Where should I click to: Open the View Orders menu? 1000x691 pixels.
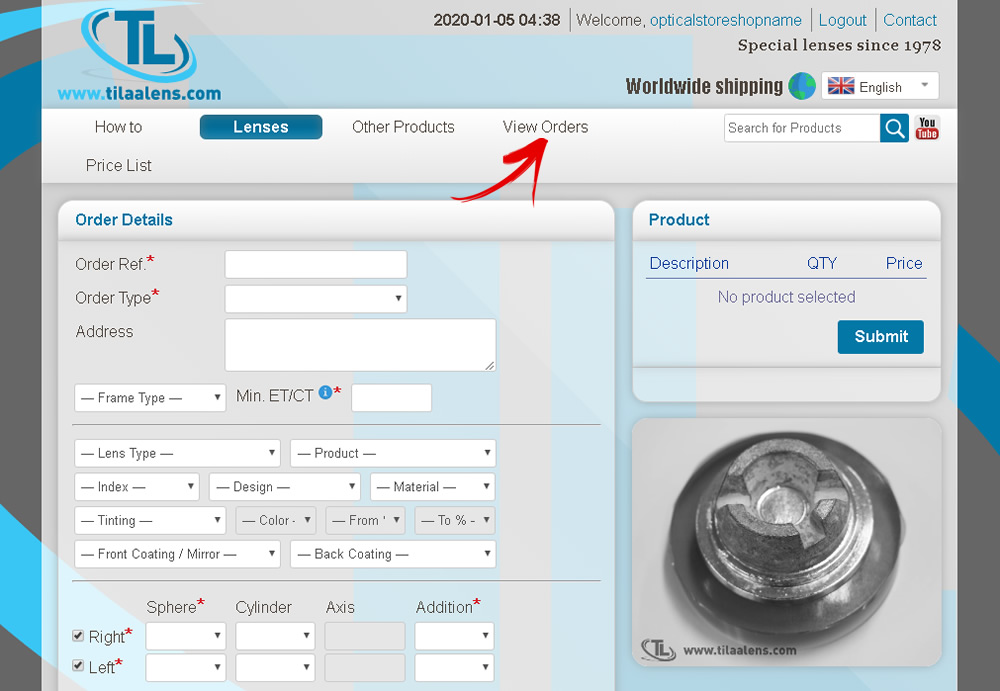click(x=545, y=127)
